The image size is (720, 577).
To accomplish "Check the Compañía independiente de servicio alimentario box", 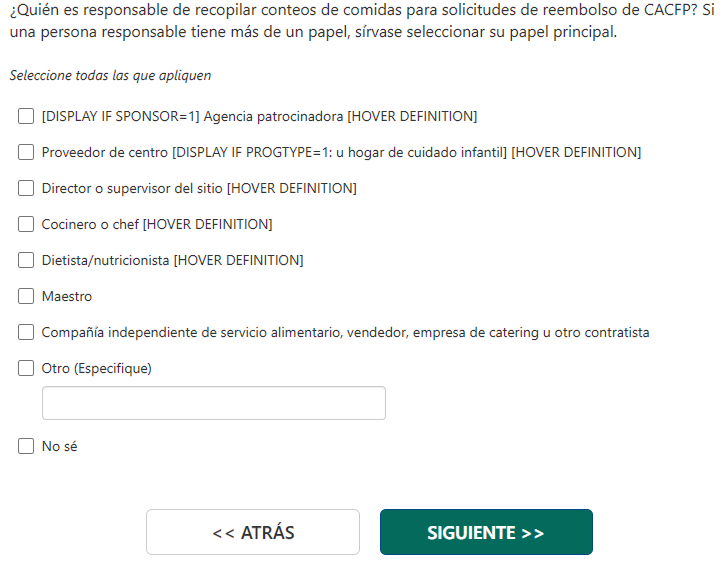I will [x=26, y=332].
